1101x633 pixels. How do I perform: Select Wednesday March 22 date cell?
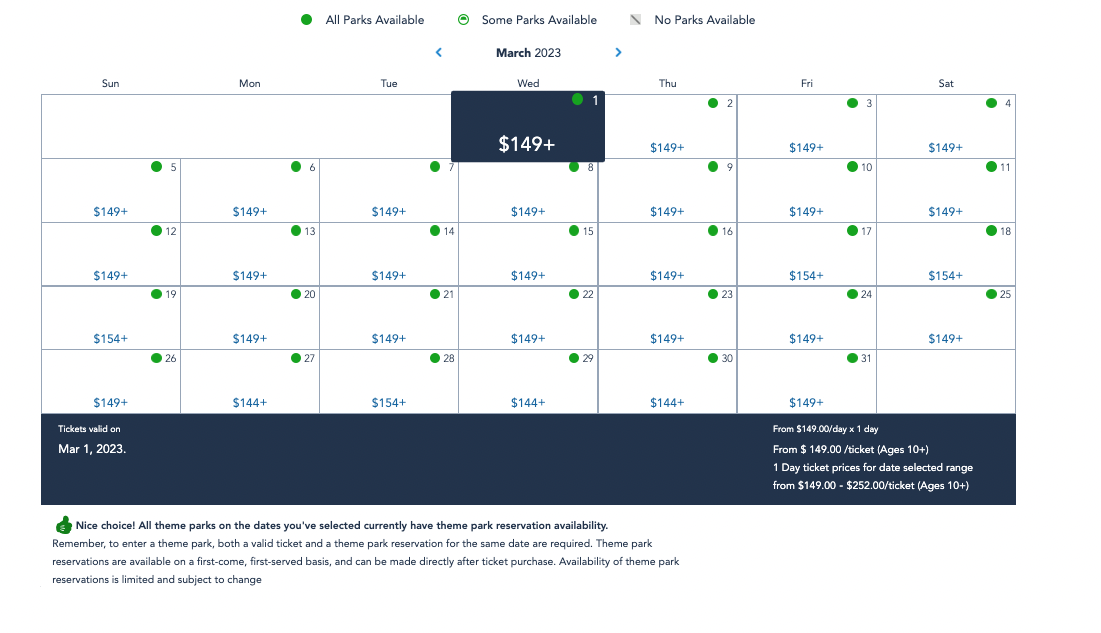coord(527,318)
